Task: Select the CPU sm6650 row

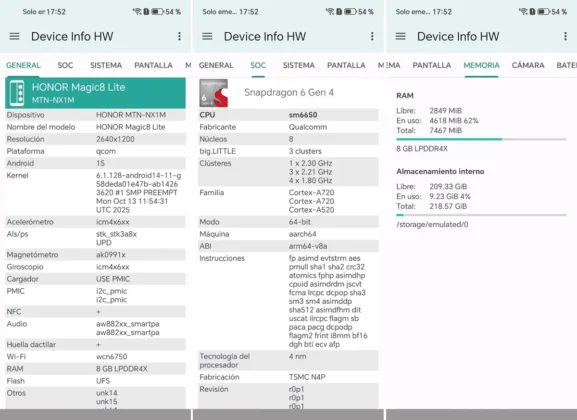Action: (288, 115)
